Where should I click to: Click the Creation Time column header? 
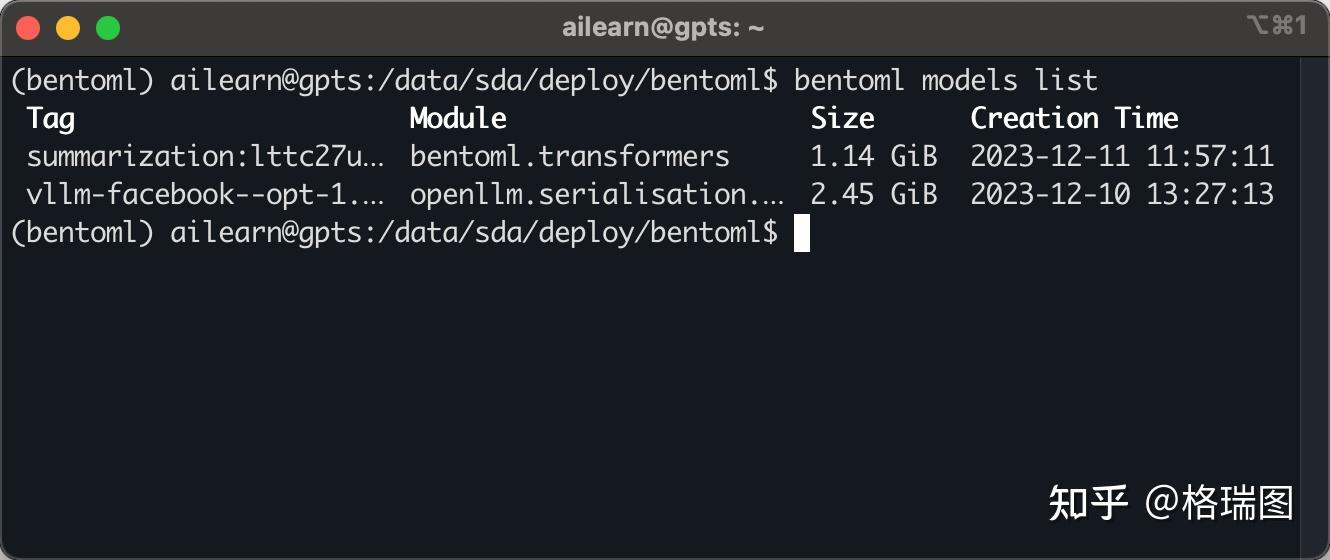pos(1074,119)
